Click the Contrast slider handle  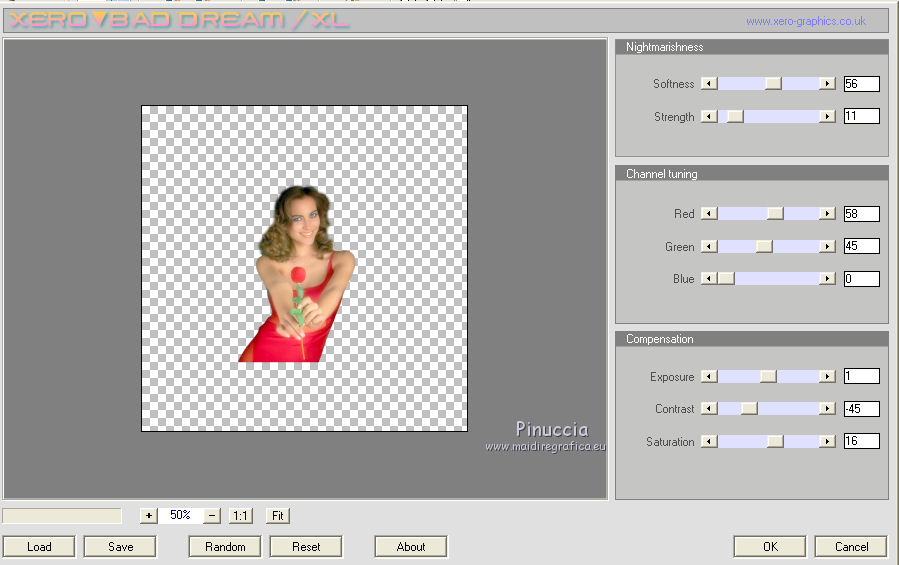749,408
